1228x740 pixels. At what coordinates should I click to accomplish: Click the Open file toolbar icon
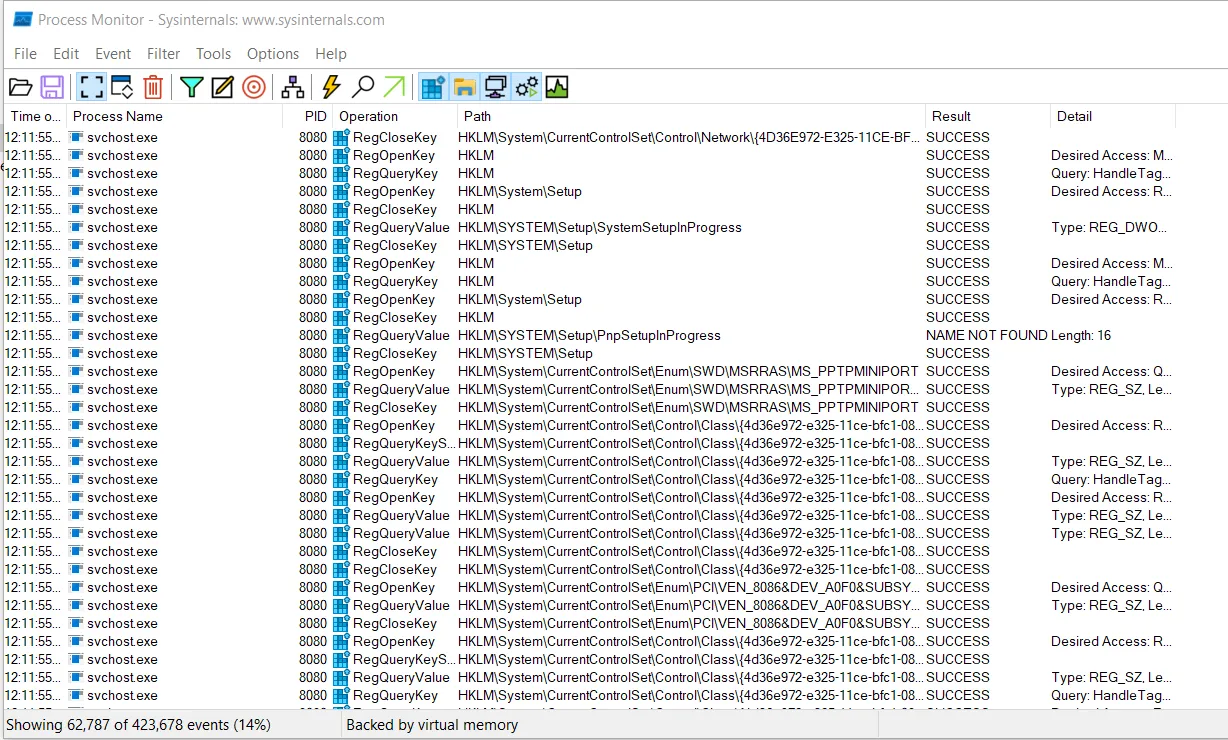coord(21,88)
